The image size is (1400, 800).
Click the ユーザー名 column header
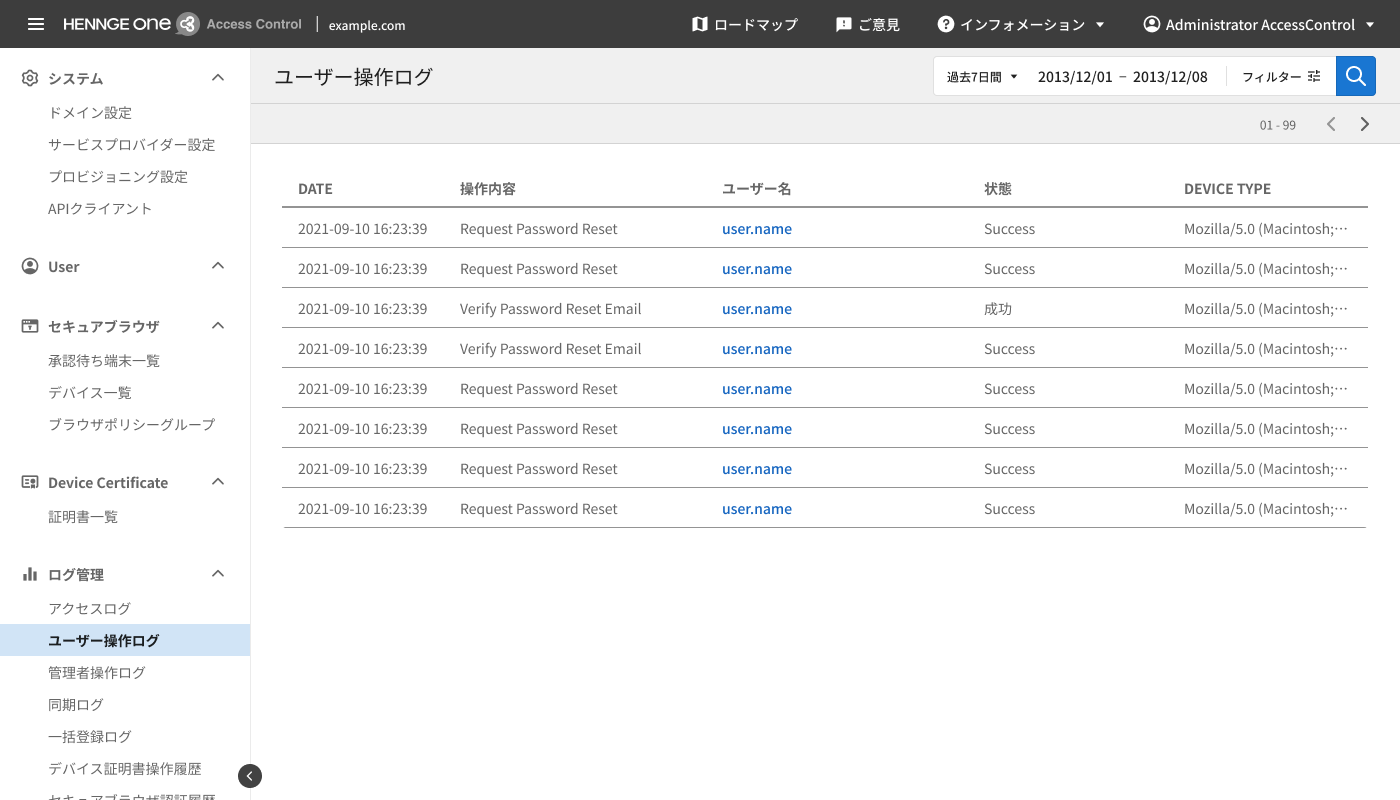[757, 189]
